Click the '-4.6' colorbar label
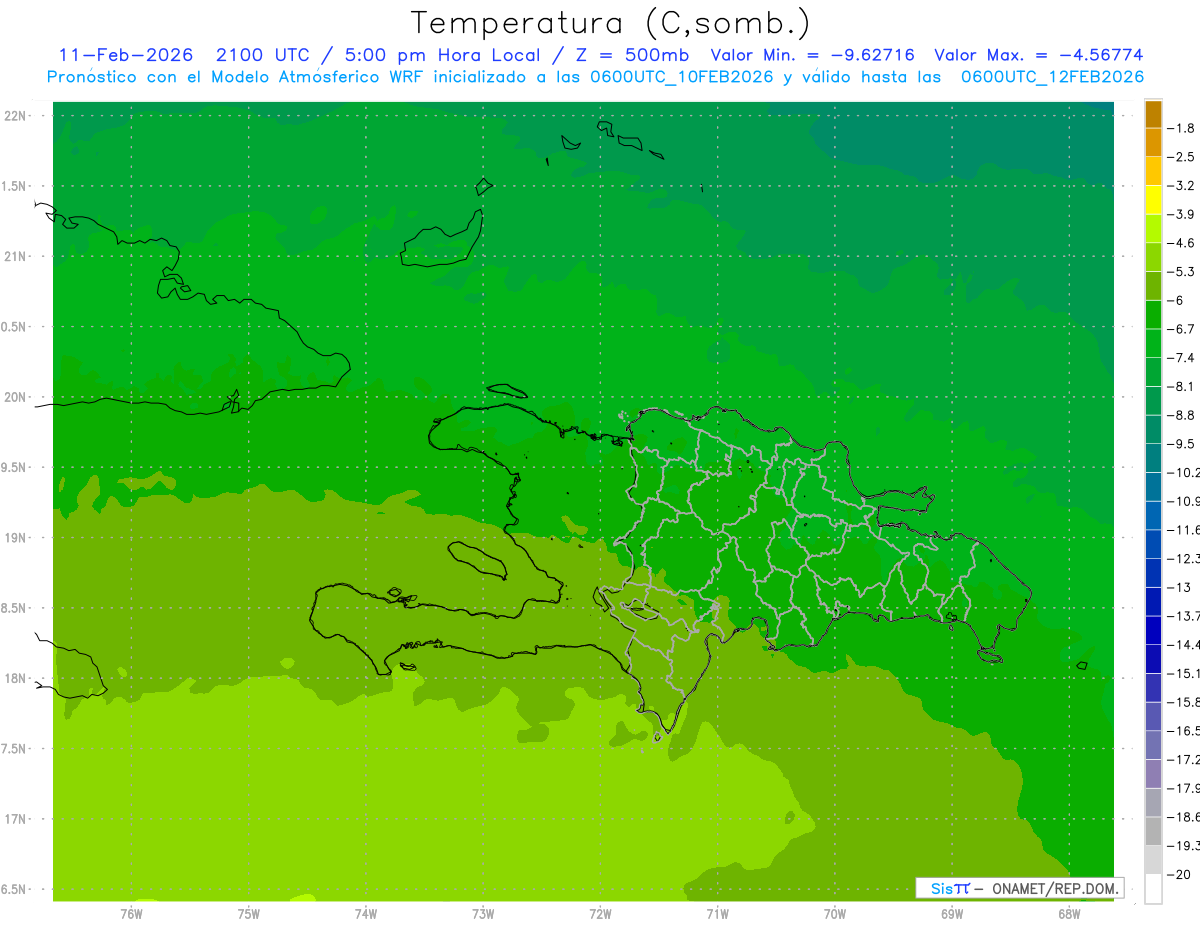 pyautogui.click(x=1183, y=243)
